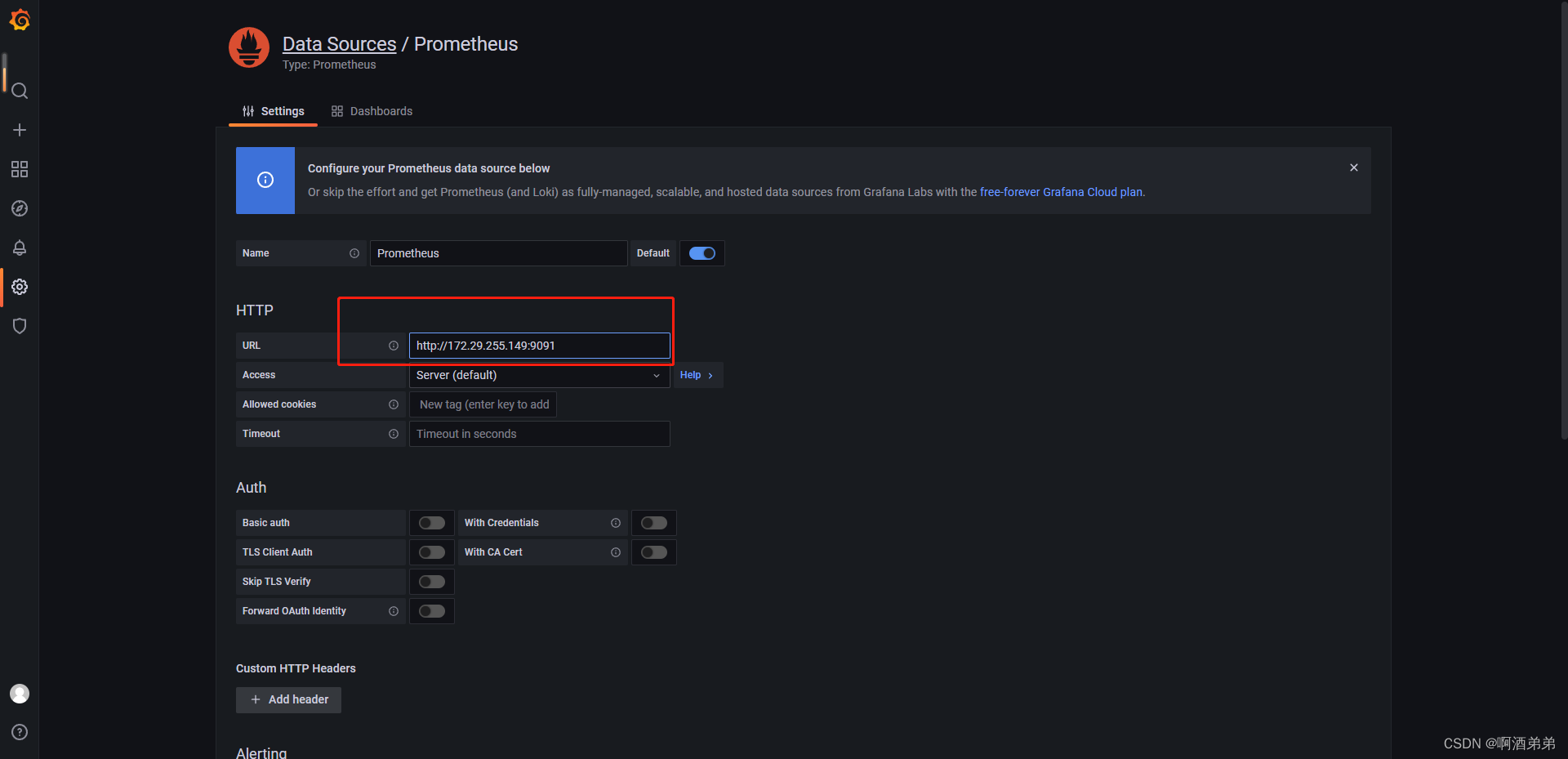The width and height of the screenshot is (1568, 759).
Task: Open the Search icon in sidebar
Action: click(x=20, y=92)
